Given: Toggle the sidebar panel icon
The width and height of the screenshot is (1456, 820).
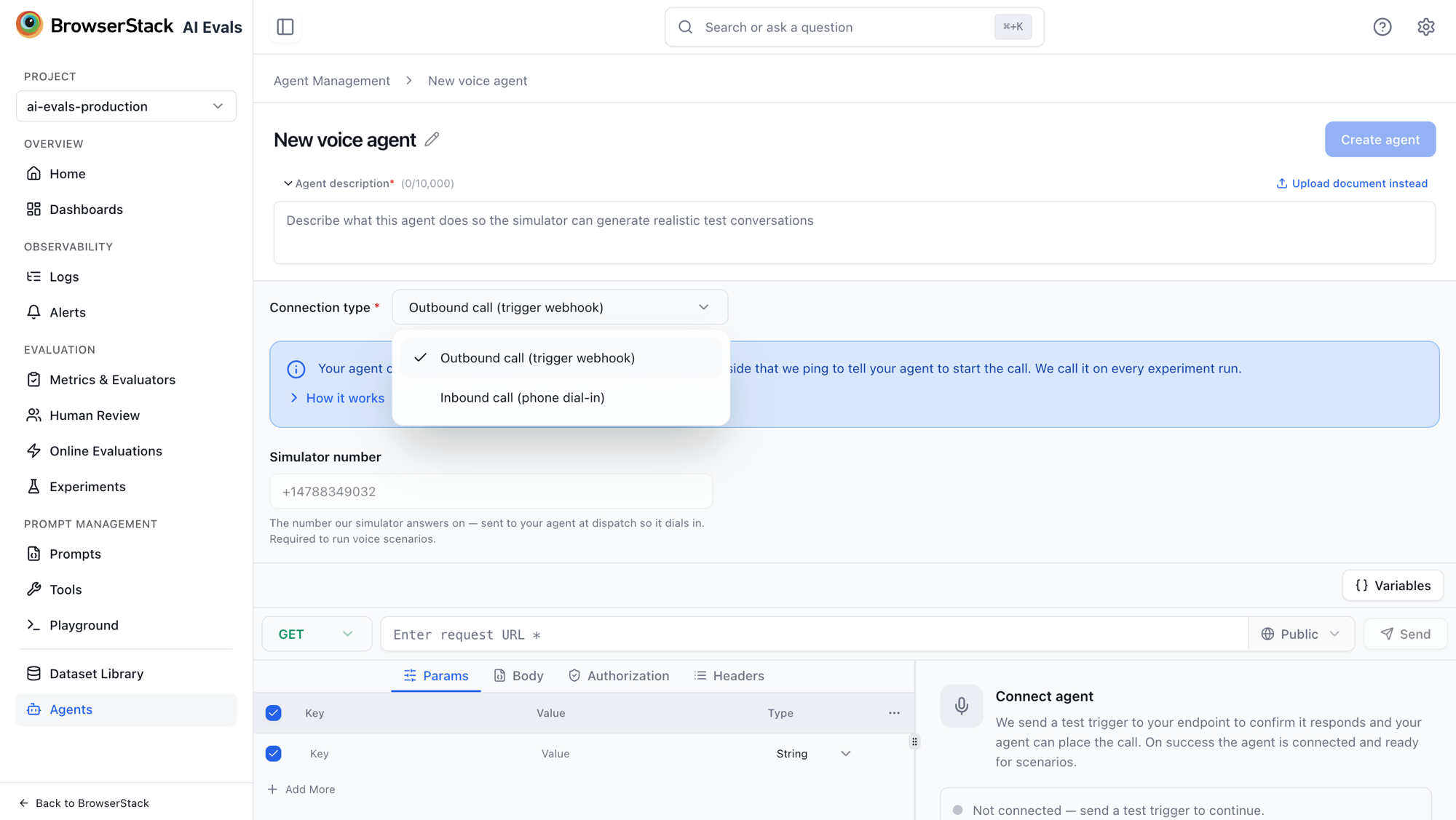Looking at the screenshot, I should click(285, 27).
